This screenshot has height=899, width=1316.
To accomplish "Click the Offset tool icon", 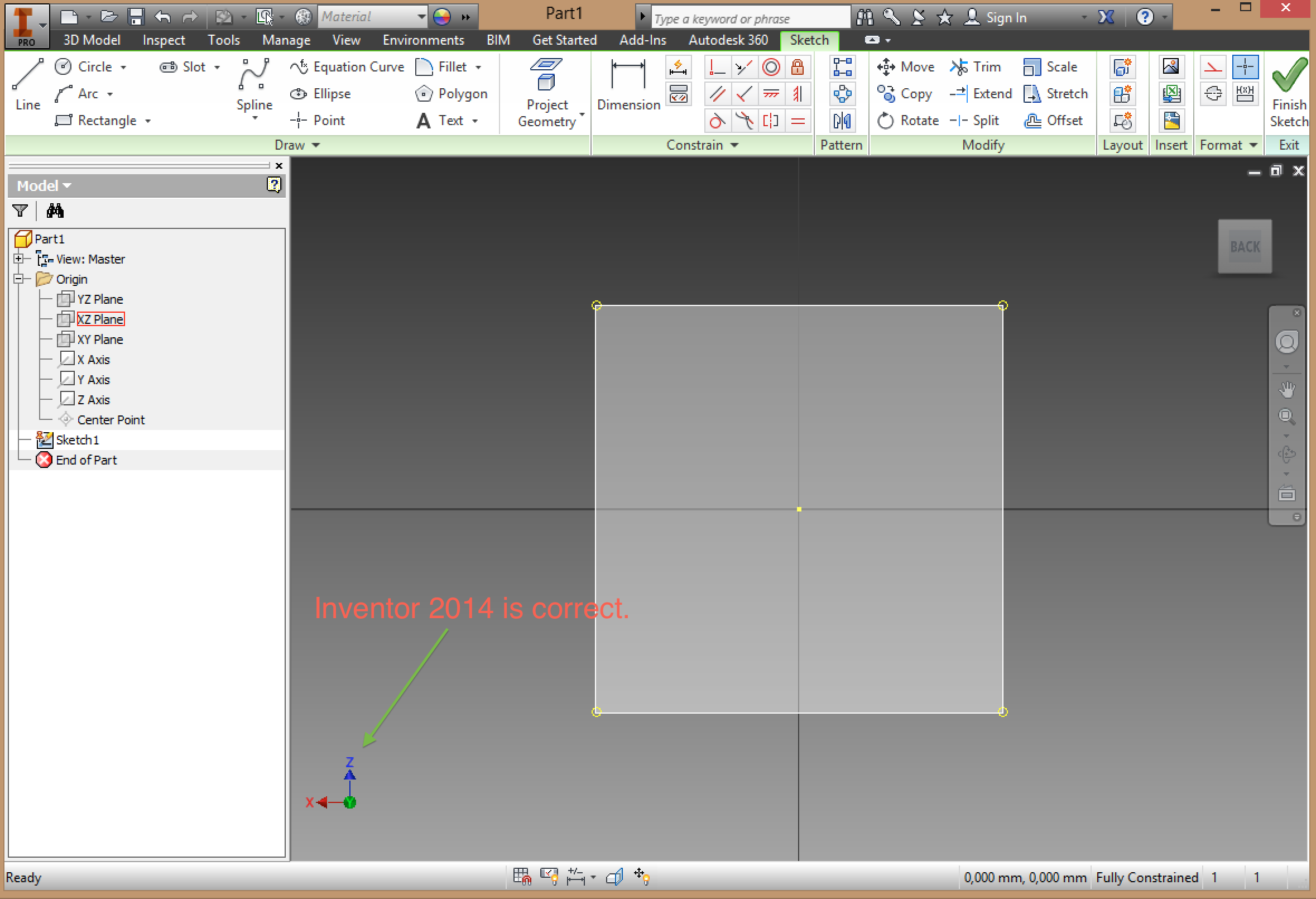I will tap(1033, 121).
